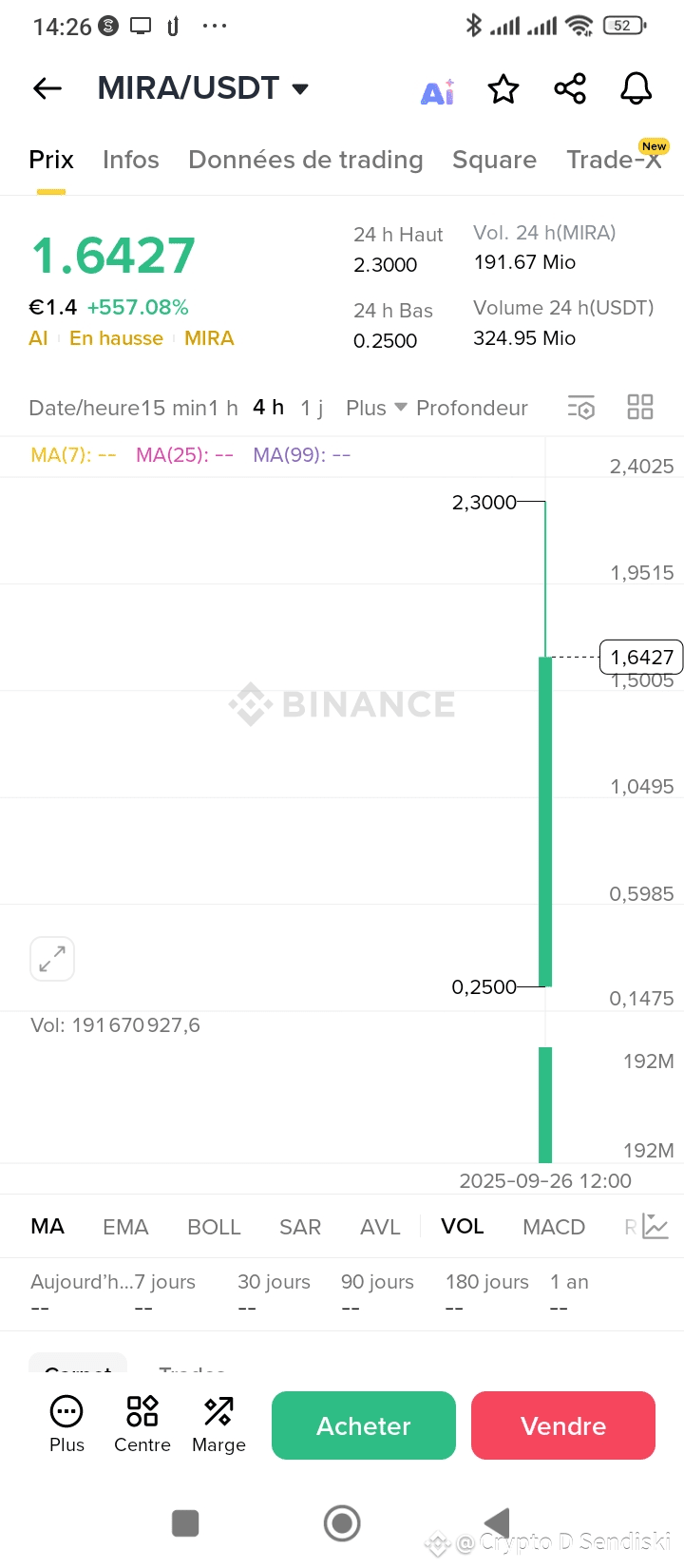Viewport: 684px width, 1568px height.
Task: Toggle the MA indicator
Action: click(47, 1227)
